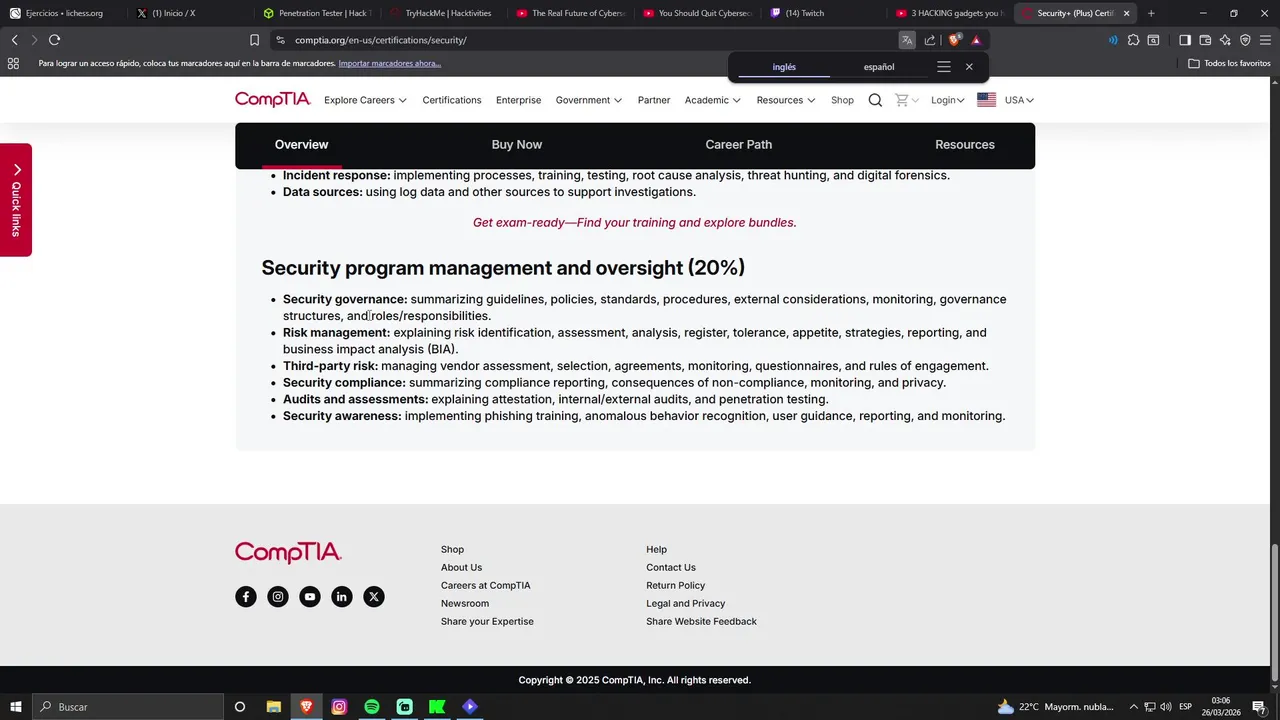This screenshot has width=1280, height=720.
Task: Open the Brave Wallet icon
Action: tap(1205, 40)
